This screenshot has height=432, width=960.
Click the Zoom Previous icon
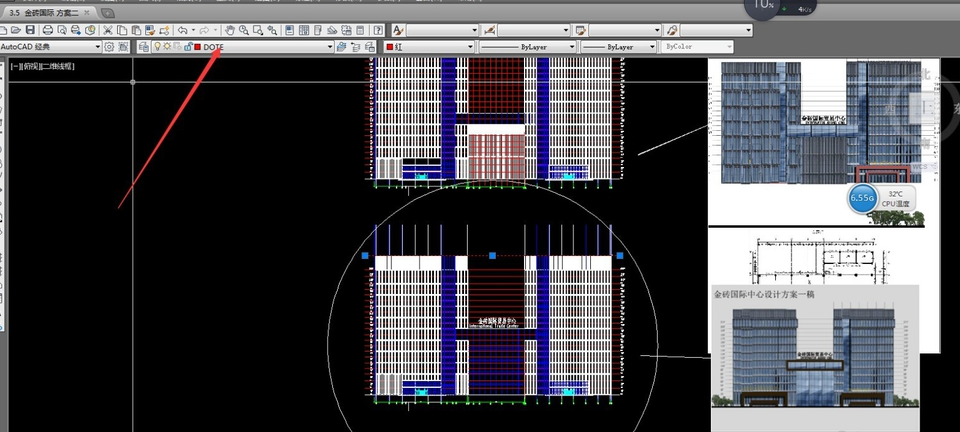[272, 30]
